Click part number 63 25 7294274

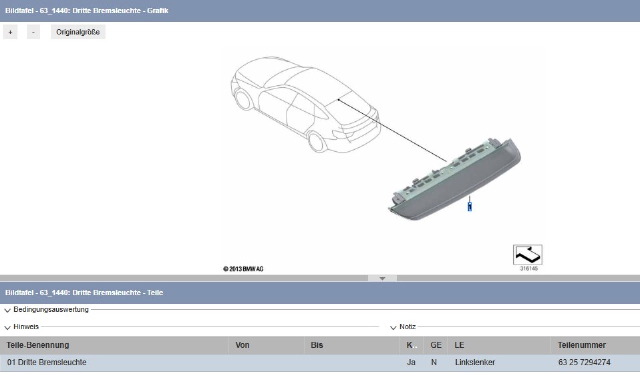(x=584, y=362)
